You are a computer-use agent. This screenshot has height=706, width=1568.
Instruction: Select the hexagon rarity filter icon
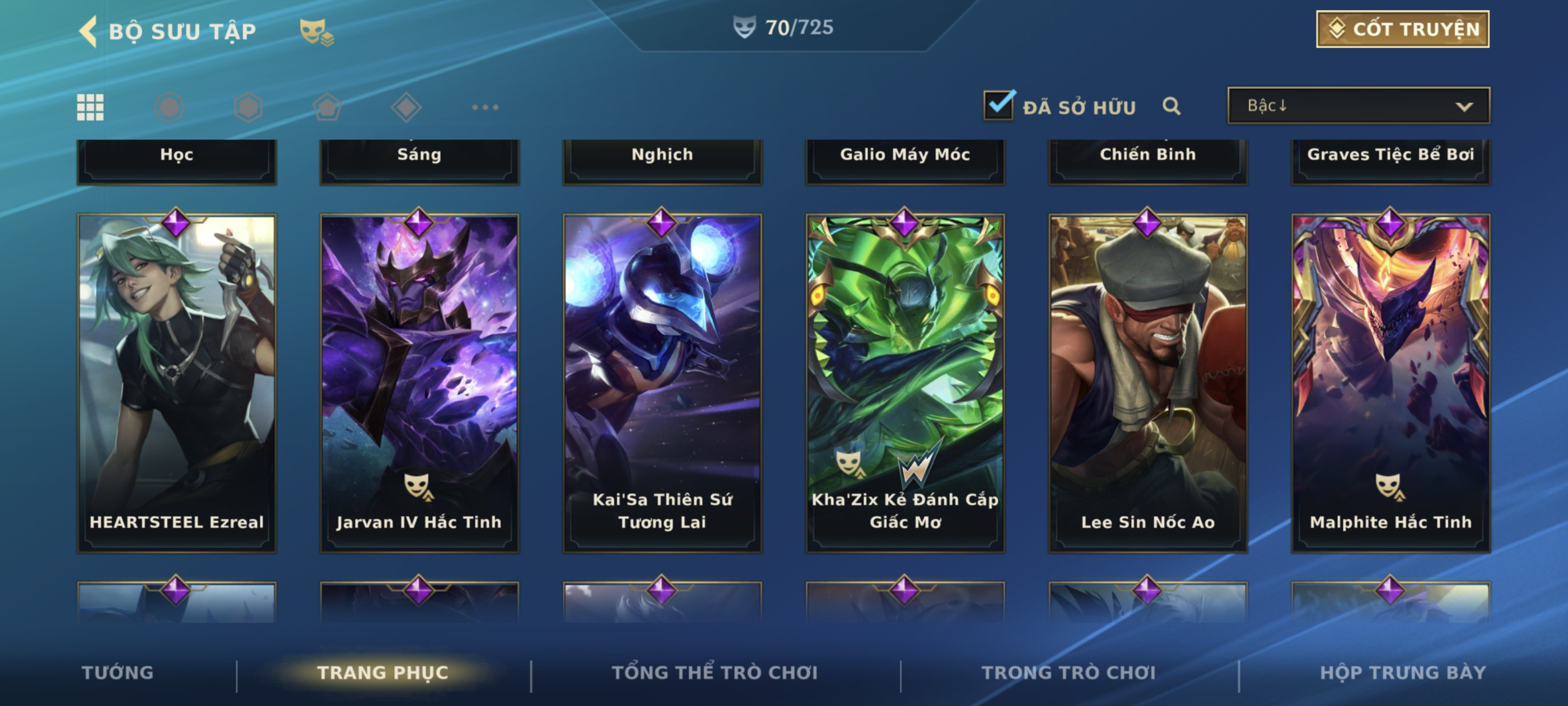[x=248, y=107]
